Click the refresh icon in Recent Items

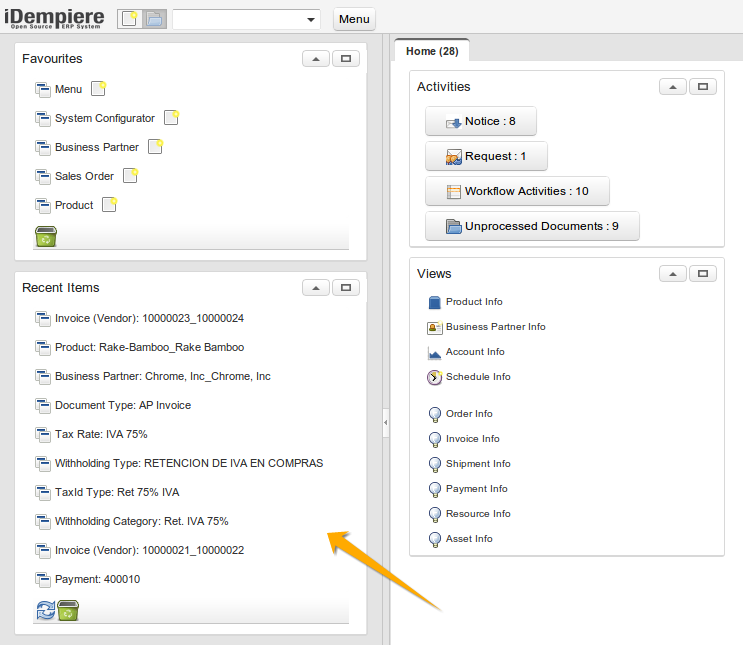46,610
